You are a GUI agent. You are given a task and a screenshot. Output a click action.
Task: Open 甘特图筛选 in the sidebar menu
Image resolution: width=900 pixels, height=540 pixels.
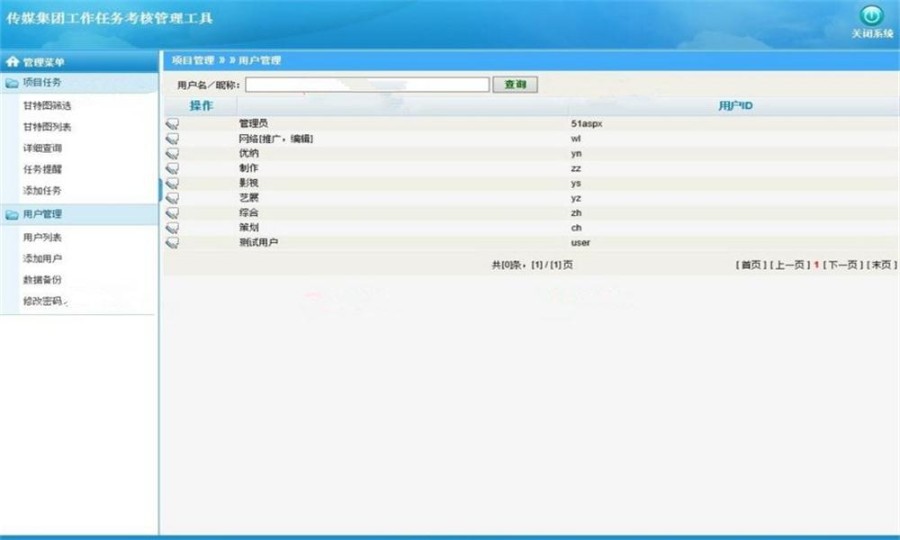point(47,105)
